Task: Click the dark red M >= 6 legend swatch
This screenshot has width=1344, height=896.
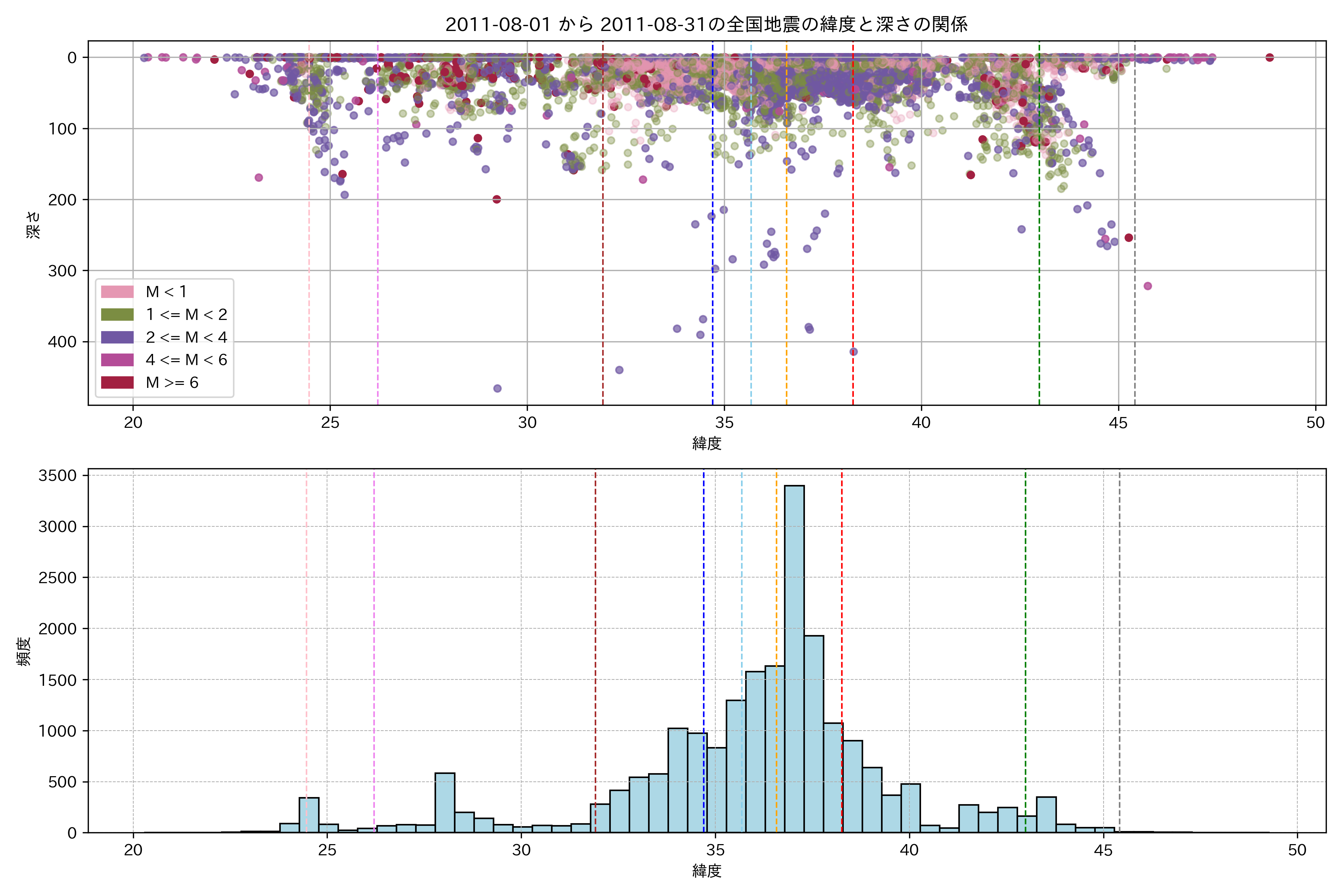Action: [117, 382]
